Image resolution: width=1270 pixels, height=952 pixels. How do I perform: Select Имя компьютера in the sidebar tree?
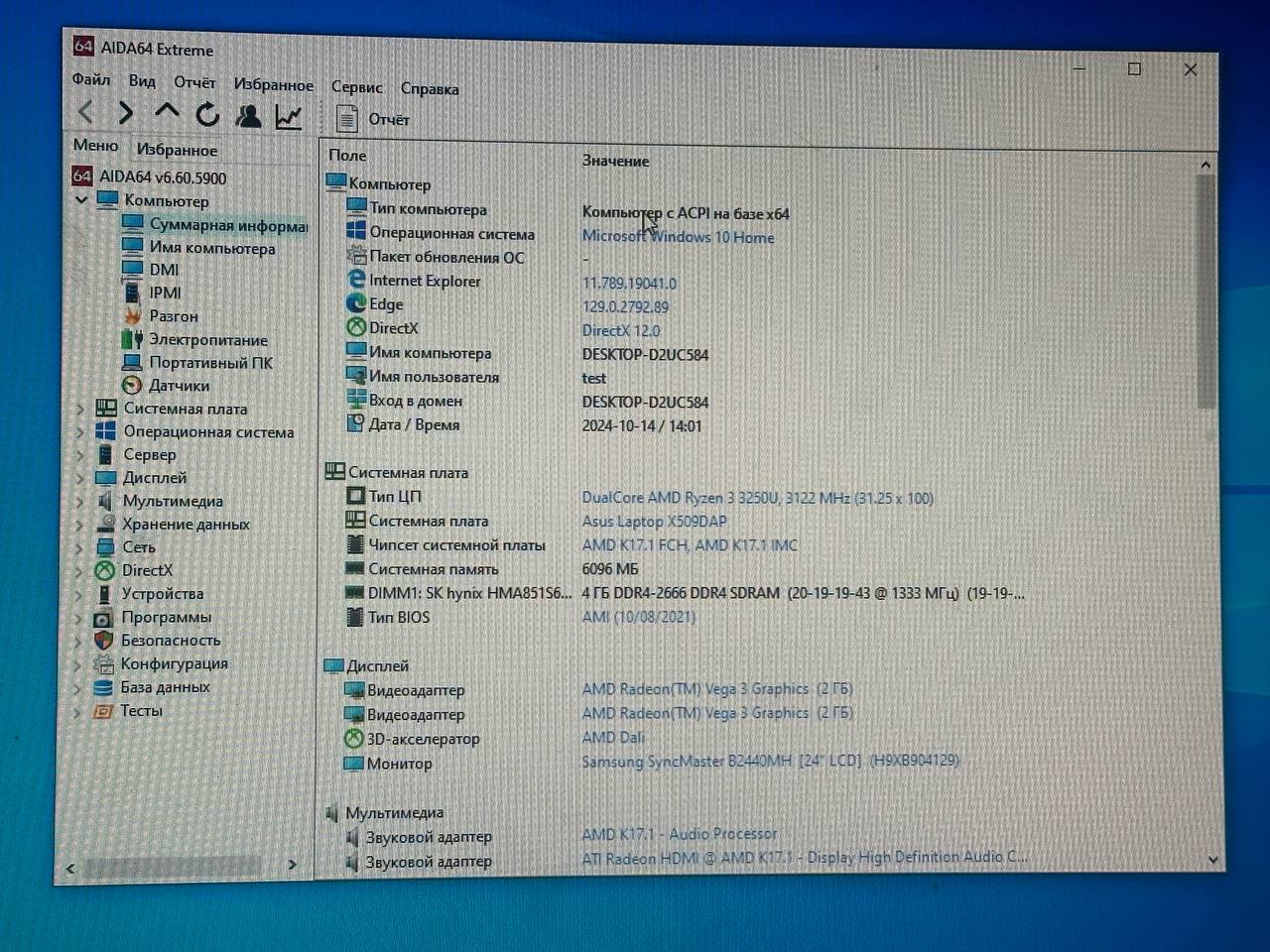point(212,248)
